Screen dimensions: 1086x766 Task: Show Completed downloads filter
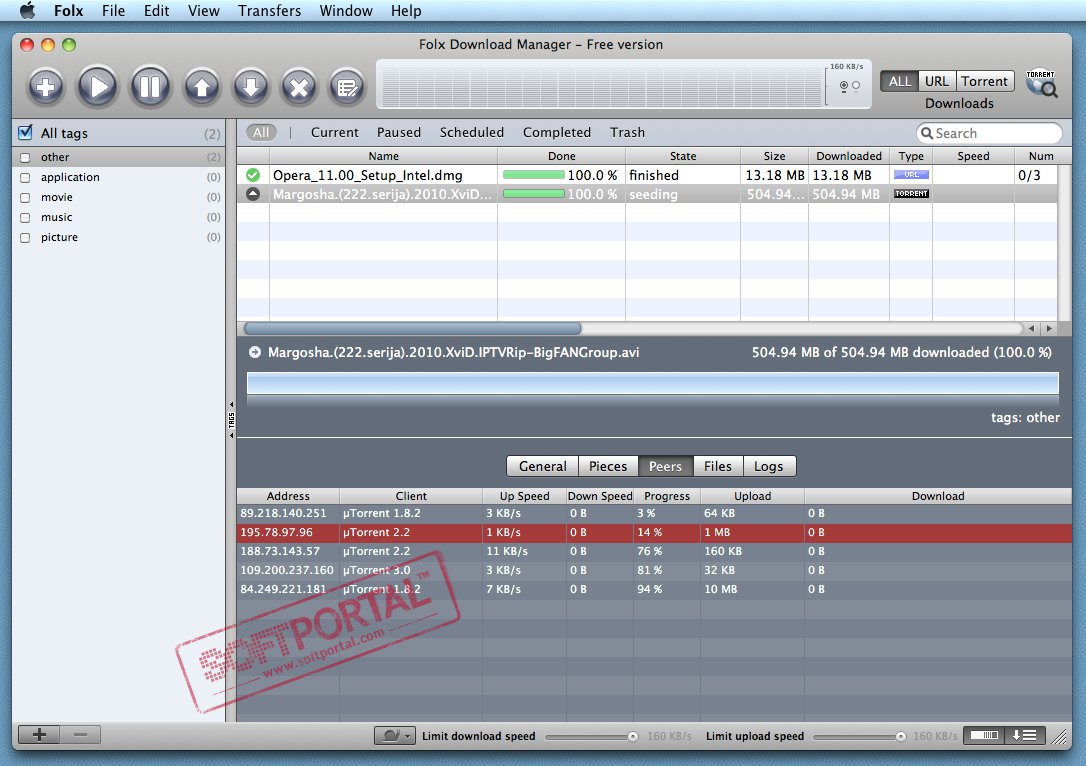pos(557,132)
